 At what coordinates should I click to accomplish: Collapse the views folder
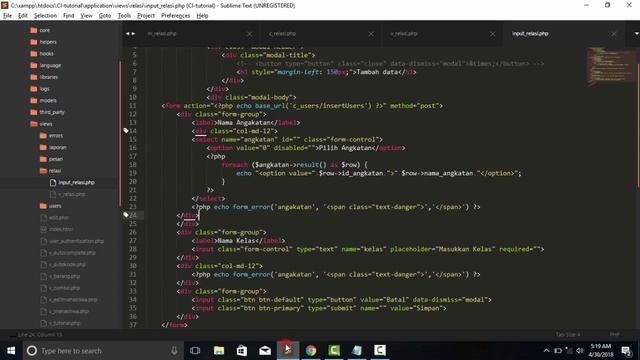(41, 124)
